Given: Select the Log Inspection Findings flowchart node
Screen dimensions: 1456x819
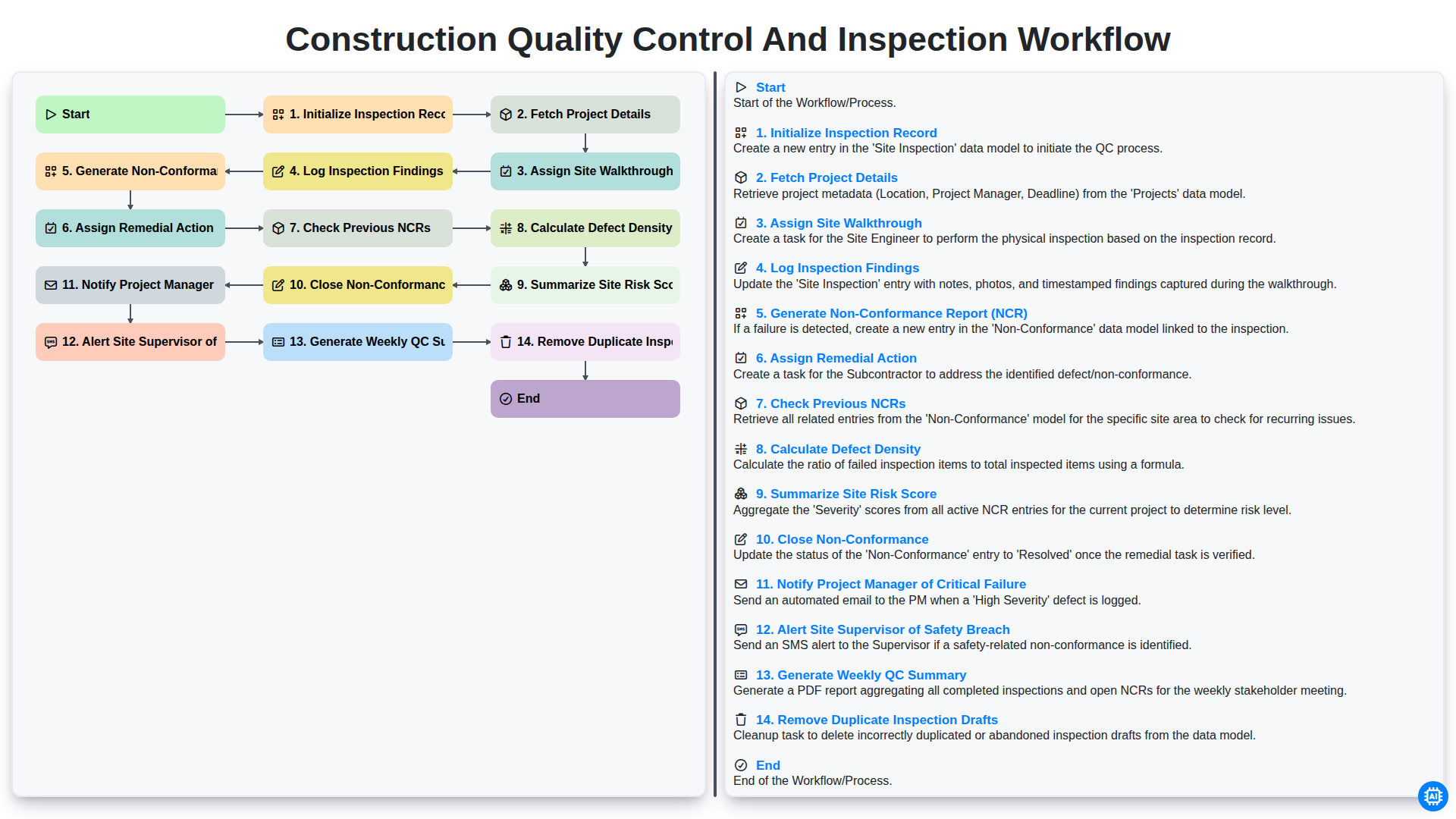Looking at the screenshot, I should pyautogui.click(x=358, y=171).
